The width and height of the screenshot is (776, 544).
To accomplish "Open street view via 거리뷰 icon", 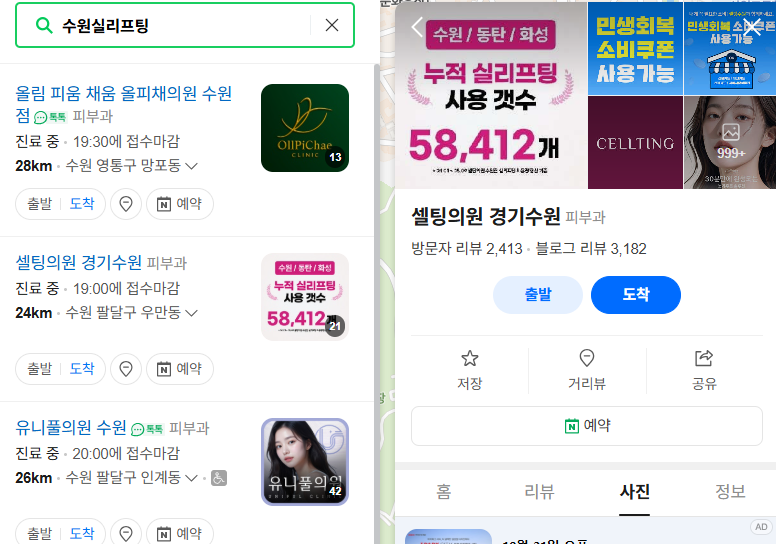I will 586,370.
